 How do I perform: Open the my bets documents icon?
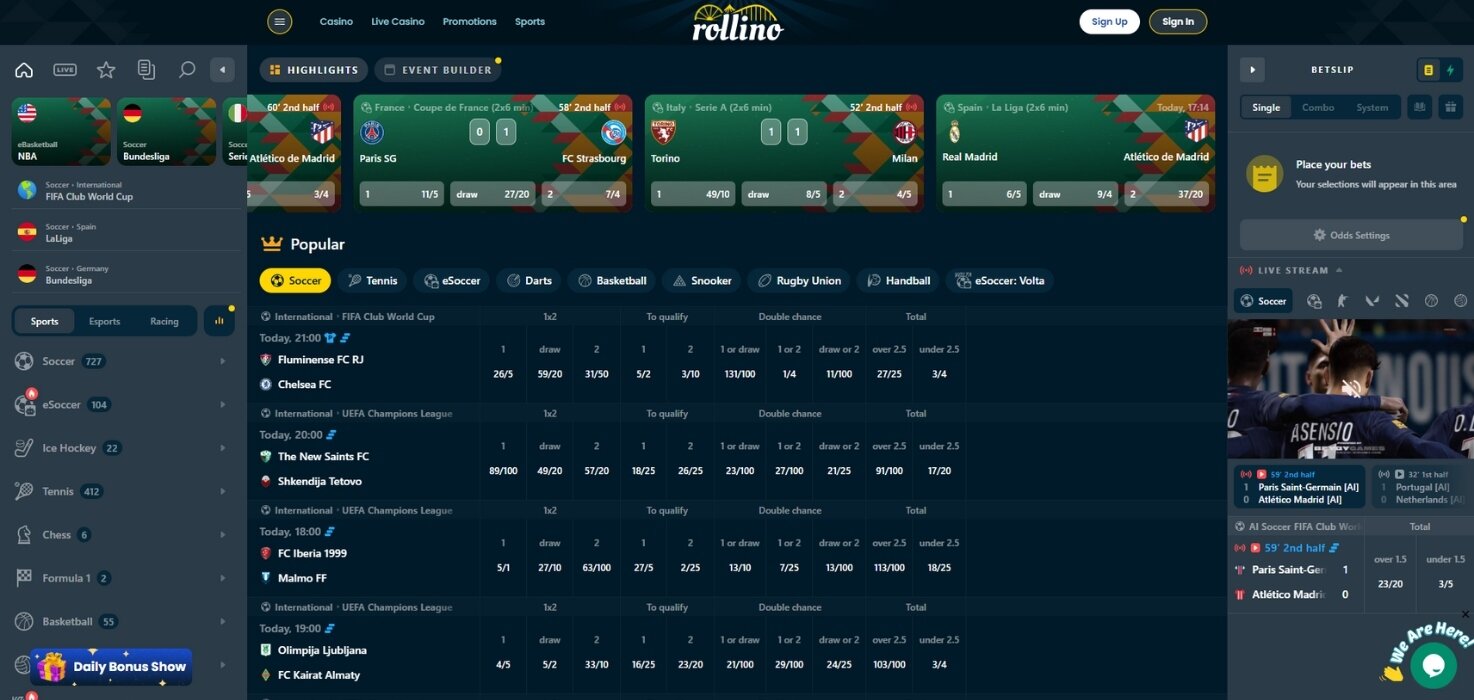[x=146, y=70]
